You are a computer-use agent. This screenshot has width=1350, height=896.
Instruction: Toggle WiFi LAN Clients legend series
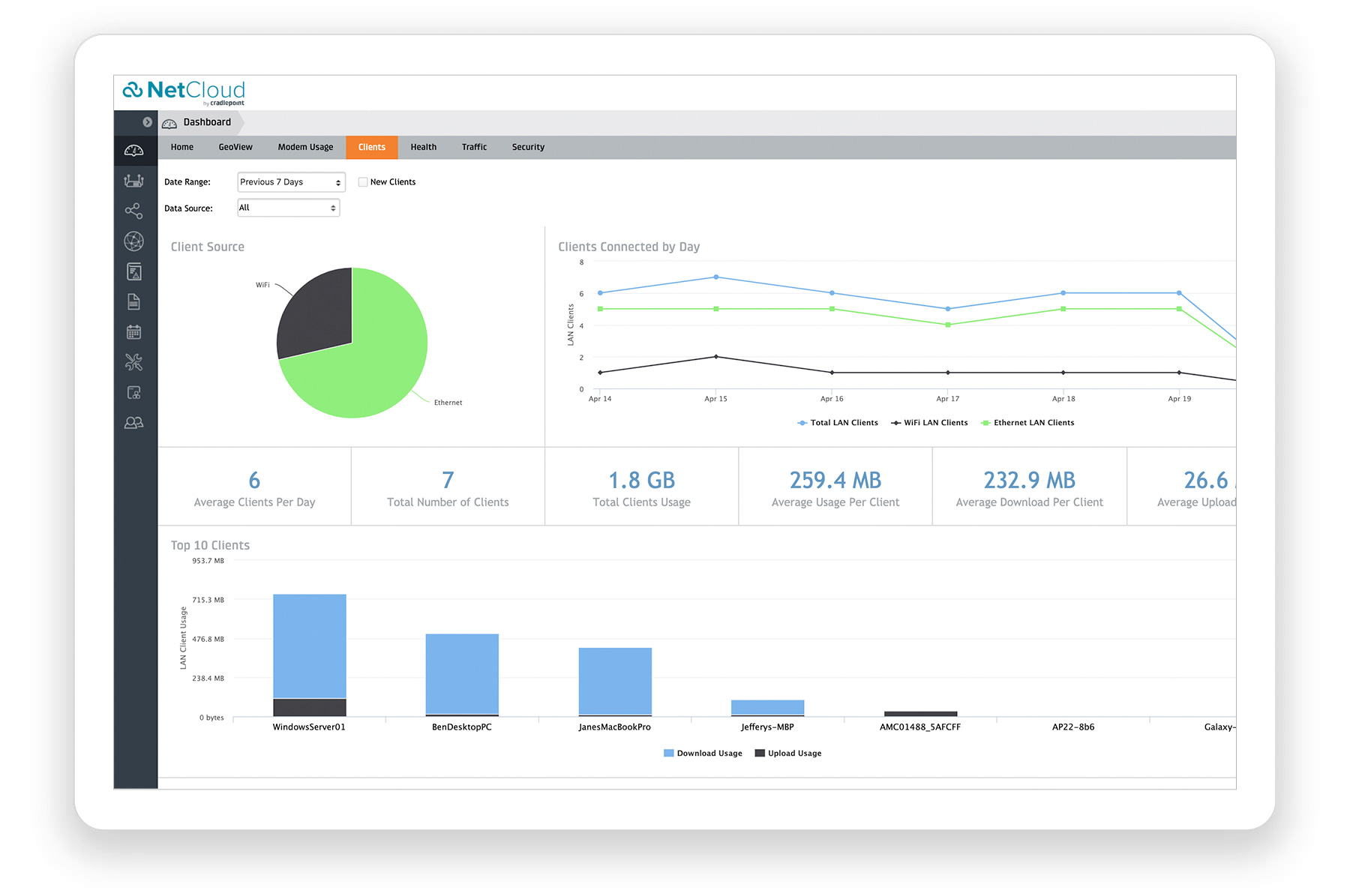click(929, 423)
